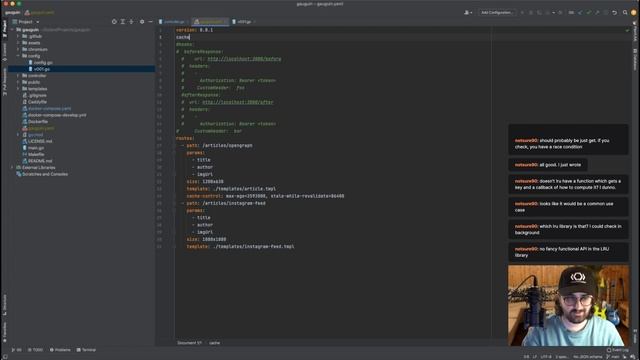Switch to the v001.go editor tab
This screenshot has width=640, height=360.
tap(243, 22)
